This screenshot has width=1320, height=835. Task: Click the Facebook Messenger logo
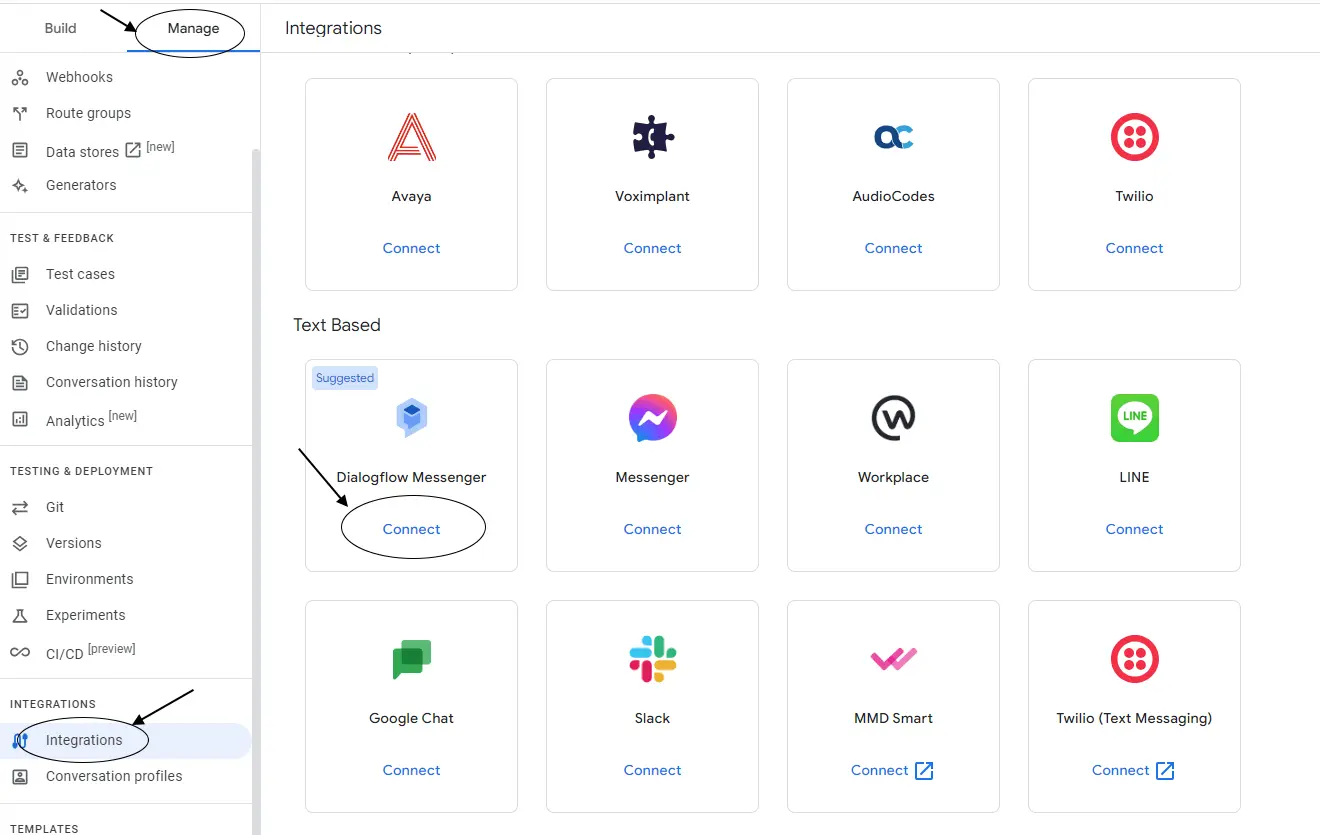[x=652, y=418]
